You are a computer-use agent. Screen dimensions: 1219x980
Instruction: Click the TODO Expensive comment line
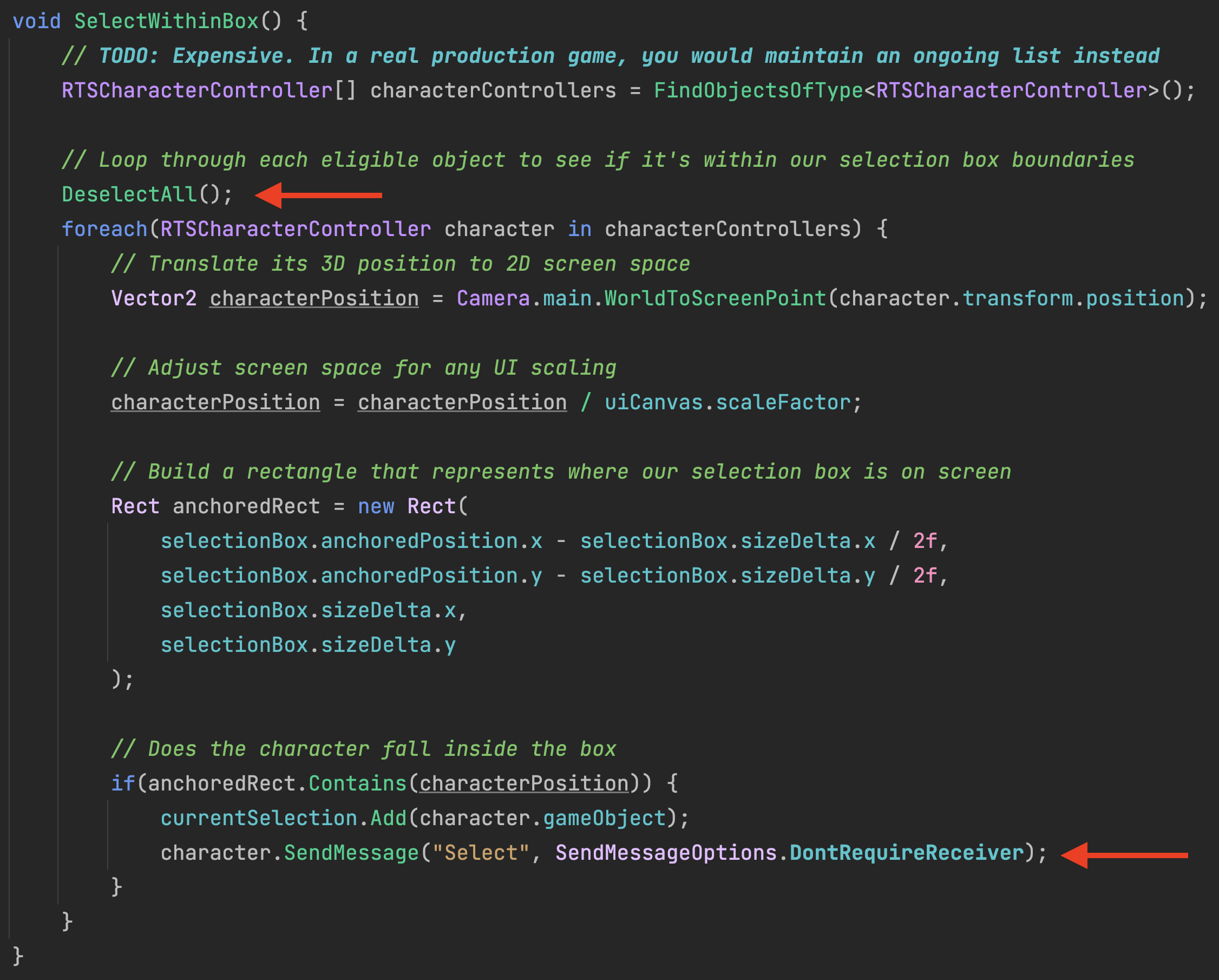coord(611,56)
